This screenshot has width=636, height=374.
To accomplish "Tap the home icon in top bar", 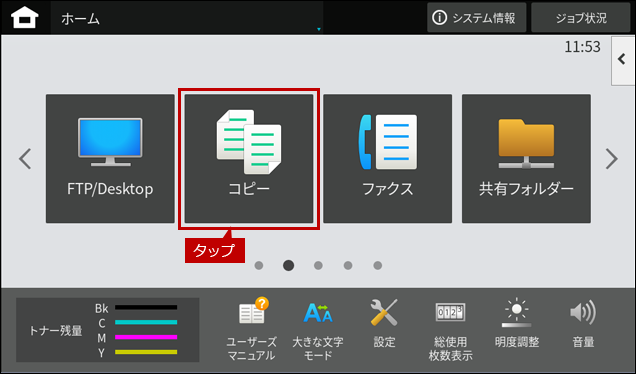I will tap(25, 18).
